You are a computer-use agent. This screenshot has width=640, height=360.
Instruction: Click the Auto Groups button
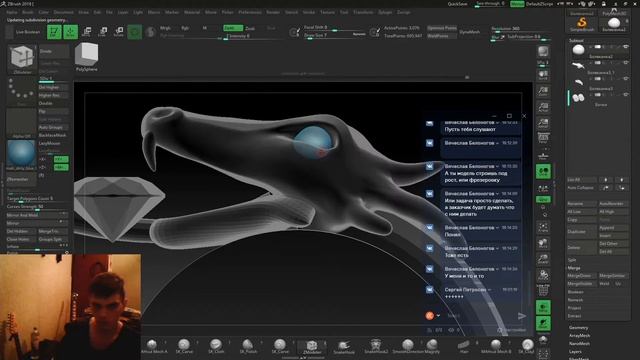[x=53, y=127]
